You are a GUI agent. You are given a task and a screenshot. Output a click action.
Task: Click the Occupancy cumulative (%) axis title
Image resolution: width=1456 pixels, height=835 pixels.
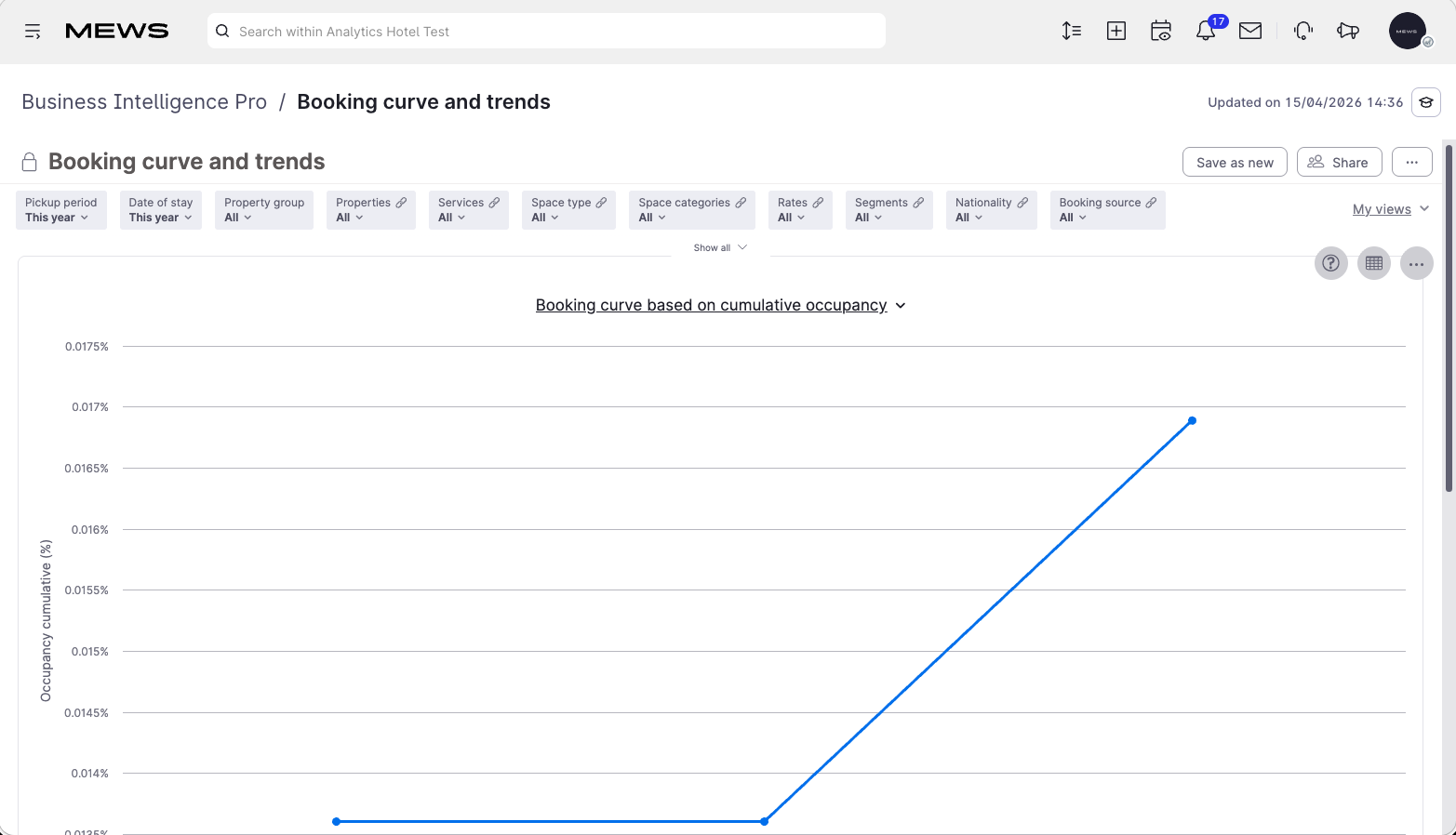46,620
